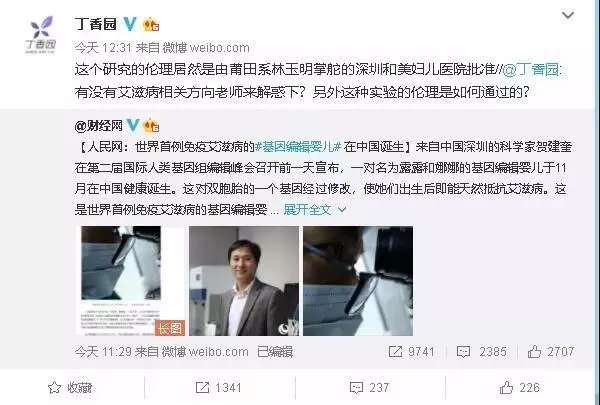
Task: Open the @丁香园 mention link
Action: [530, 70]
